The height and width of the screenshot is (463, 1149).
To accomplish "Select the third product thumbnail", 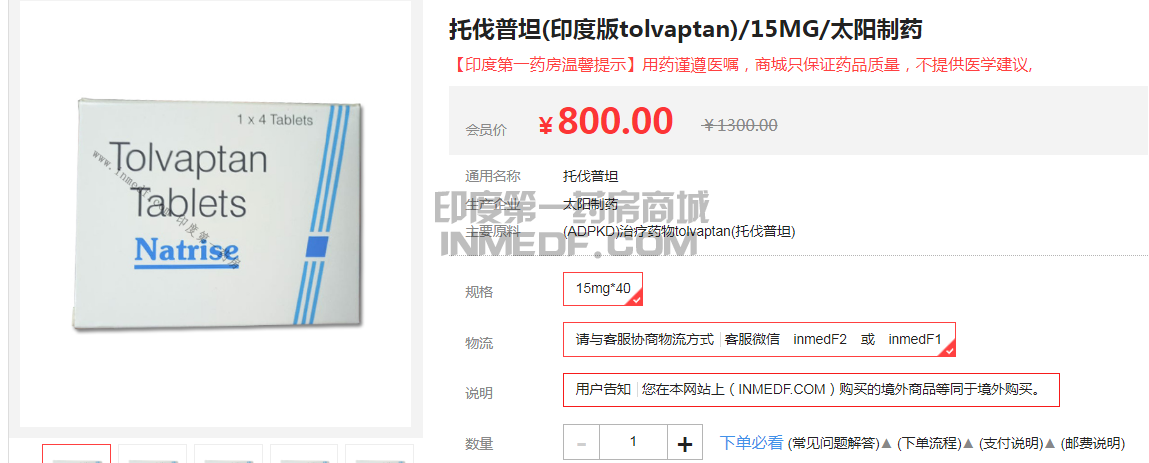I will pos(228,453).
